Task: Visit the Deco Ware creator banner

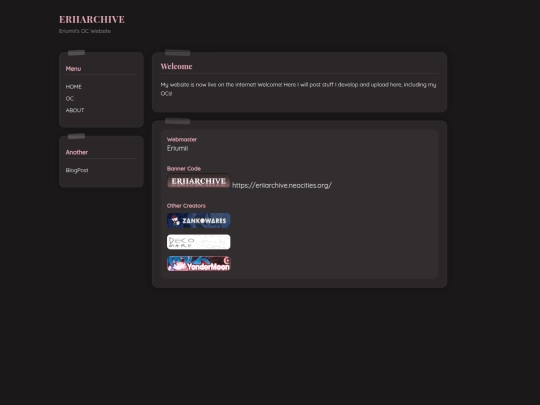Action: pos(199,242)
